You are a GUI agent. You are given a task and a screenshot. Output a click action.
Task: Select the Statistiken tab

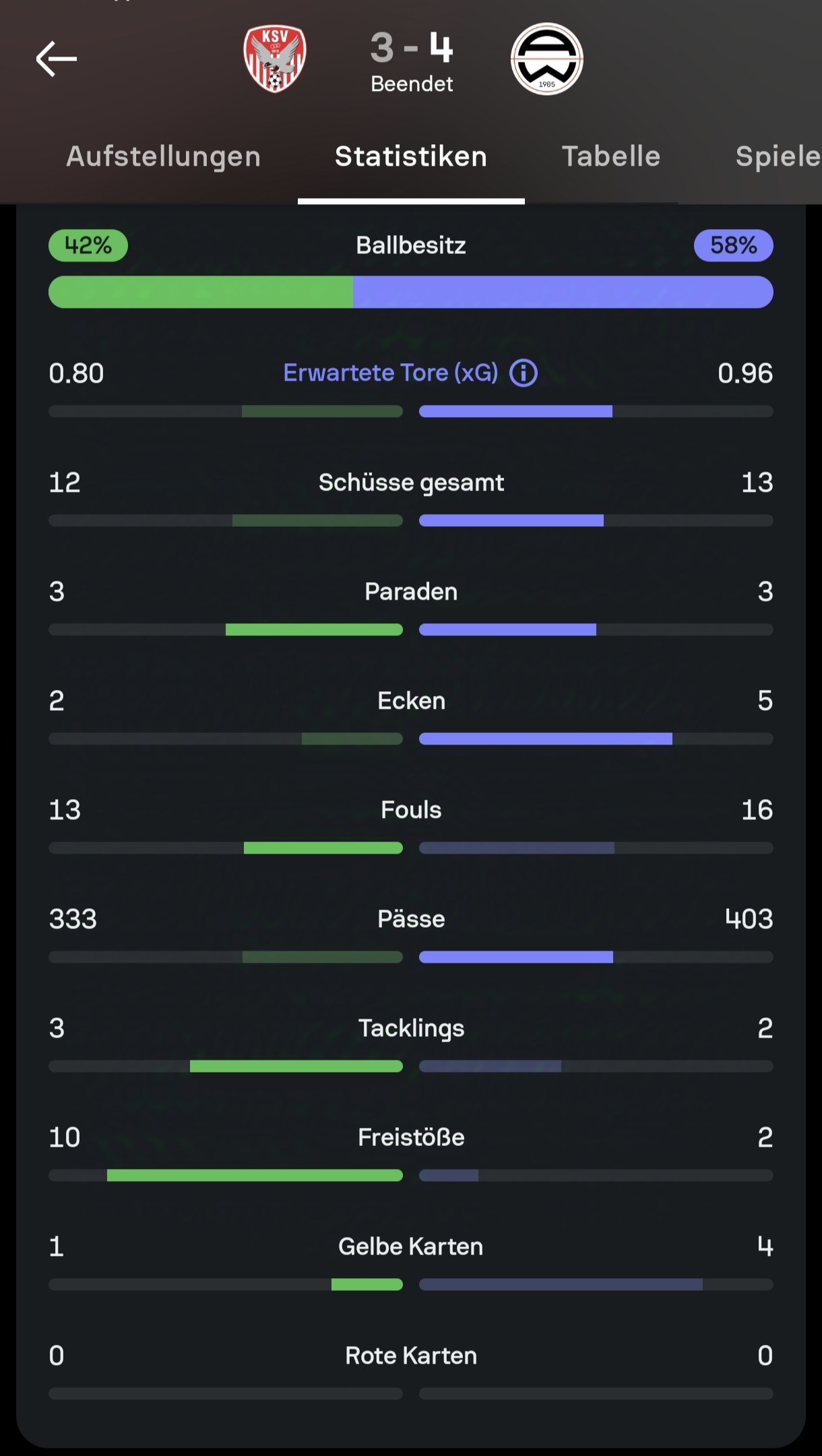pyautogui.click(x=411, y=156)
